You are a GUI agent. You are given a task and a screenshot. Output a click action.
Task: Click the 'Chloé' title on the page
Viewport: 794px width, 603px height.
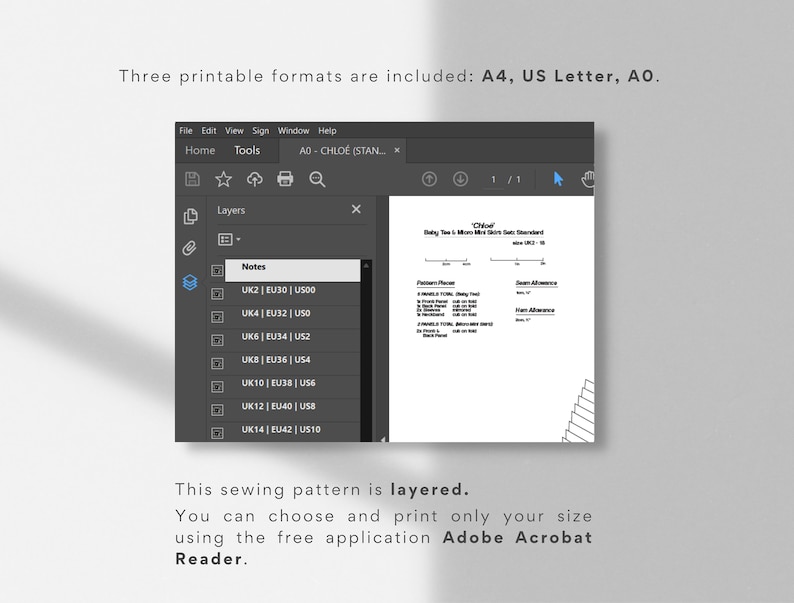click(x=483, y=225)
